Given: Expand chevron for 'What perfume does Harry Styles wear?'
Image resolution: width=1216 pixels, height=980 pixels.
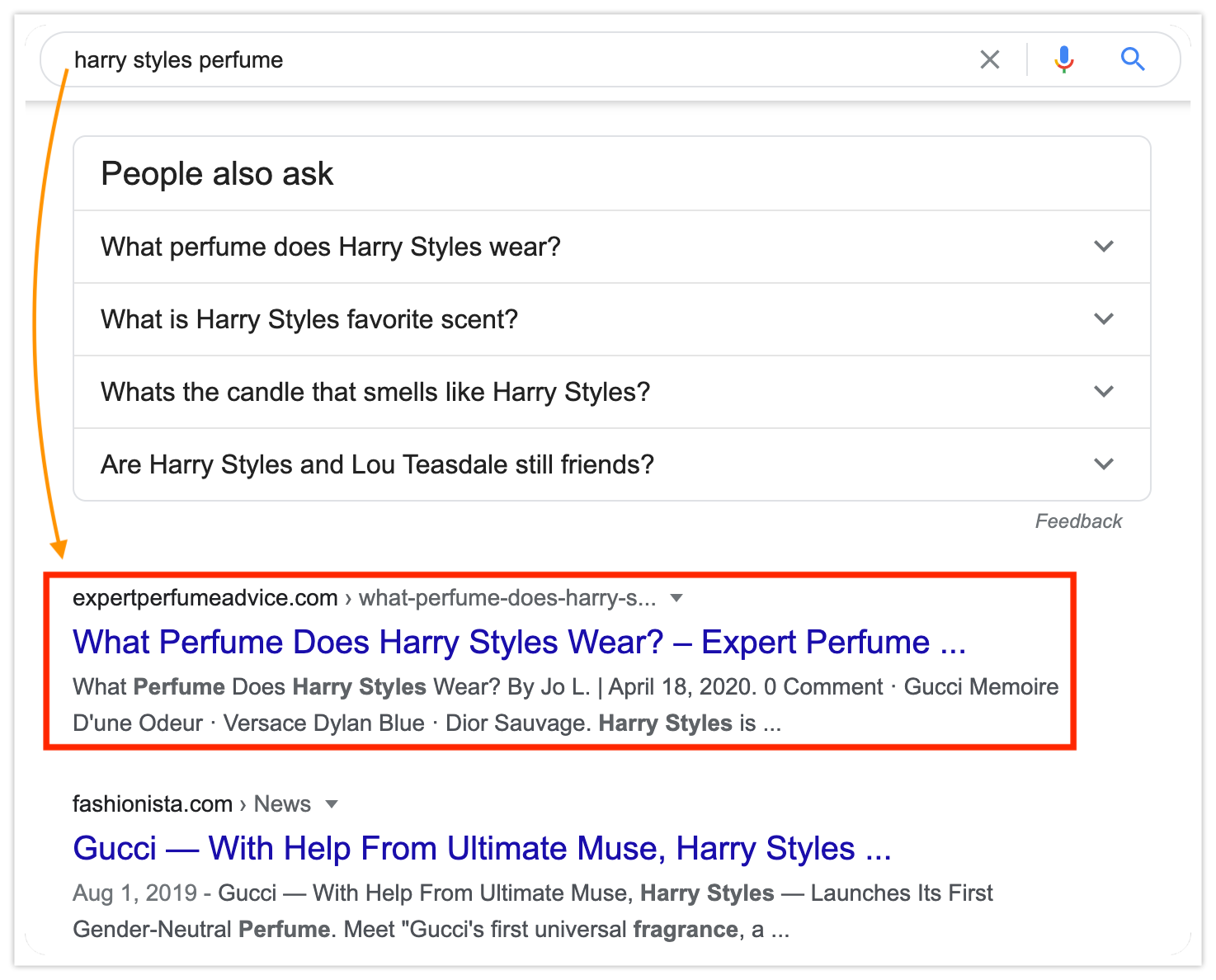Looking at the screenshot, I should pyautogui.click(x=1103, y=247).
